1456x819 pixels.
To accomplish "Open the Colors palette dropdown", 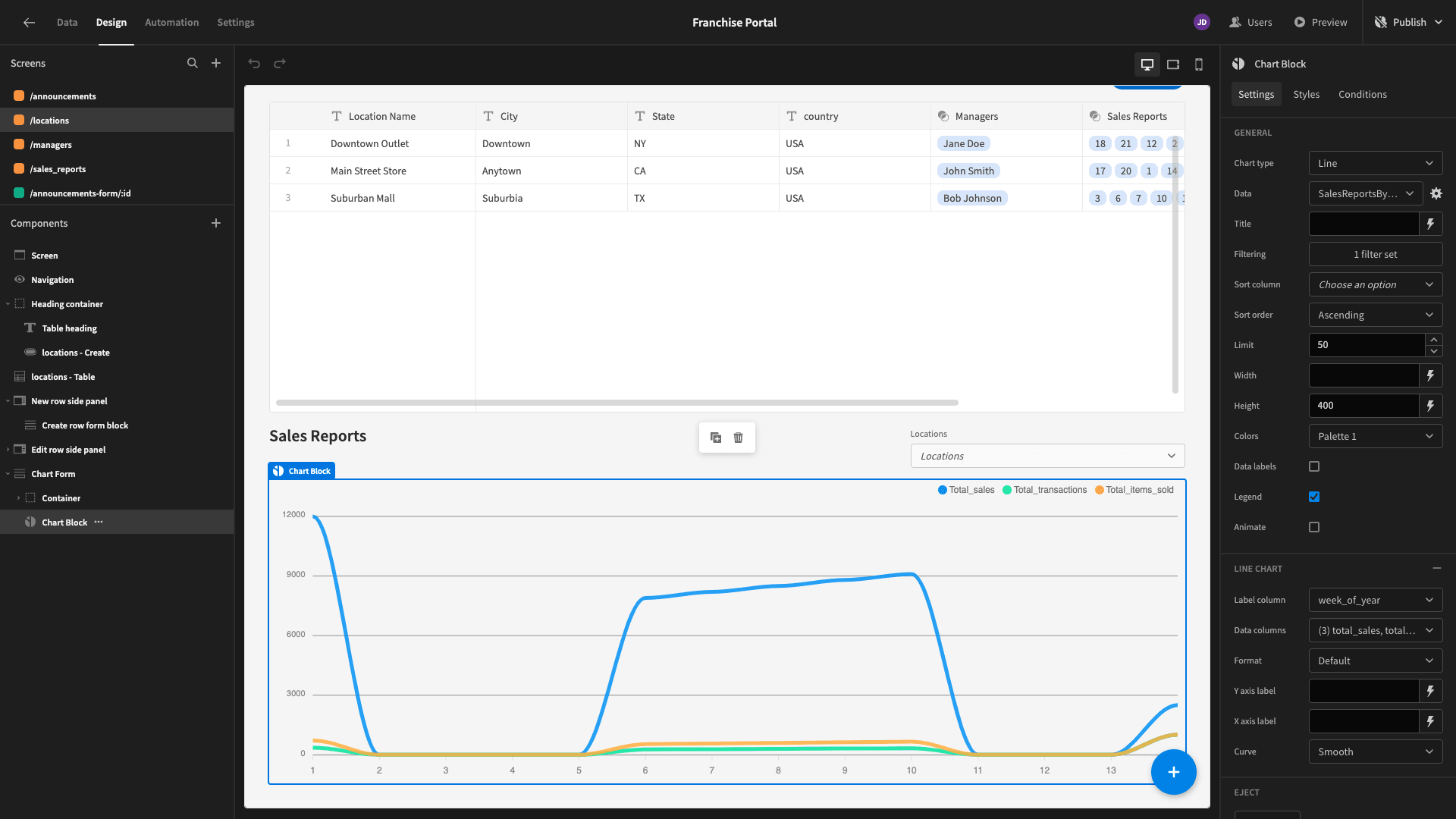I will tap(1376, 436).
